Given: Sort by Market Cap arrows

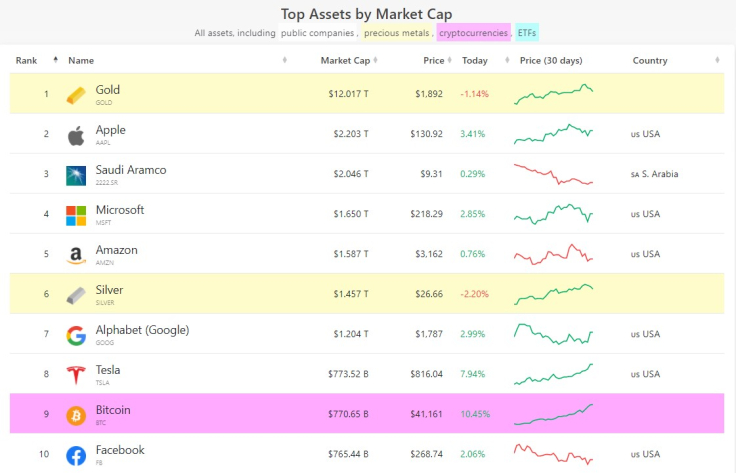Looking at the screenshot, I should click(x=376, y=60).
